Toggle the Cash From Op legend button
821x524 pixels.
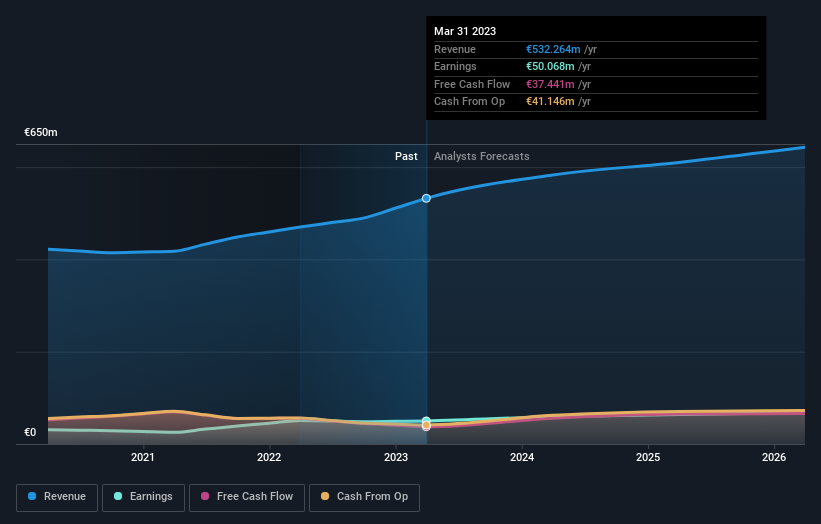point(364,497)
